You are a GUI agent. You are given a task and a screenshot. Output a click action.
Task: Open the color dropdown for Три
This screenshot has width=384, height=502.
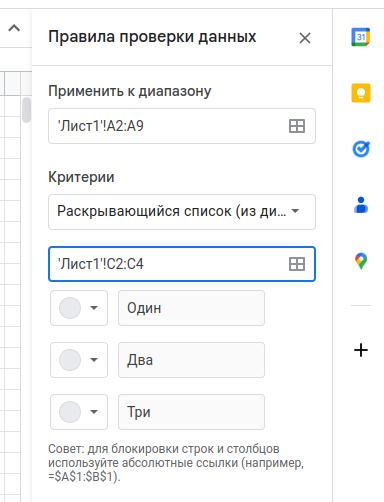tap(79, 412)
